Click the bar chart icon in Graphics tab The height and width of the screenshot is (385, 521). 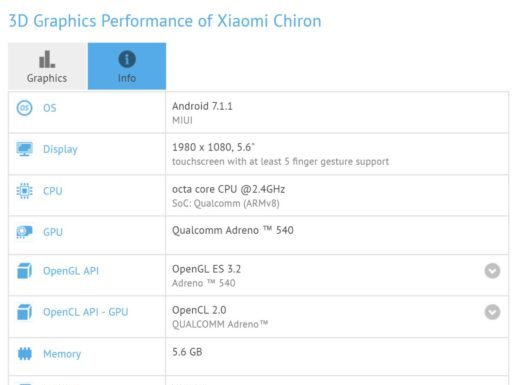click(x=47, y=59)
